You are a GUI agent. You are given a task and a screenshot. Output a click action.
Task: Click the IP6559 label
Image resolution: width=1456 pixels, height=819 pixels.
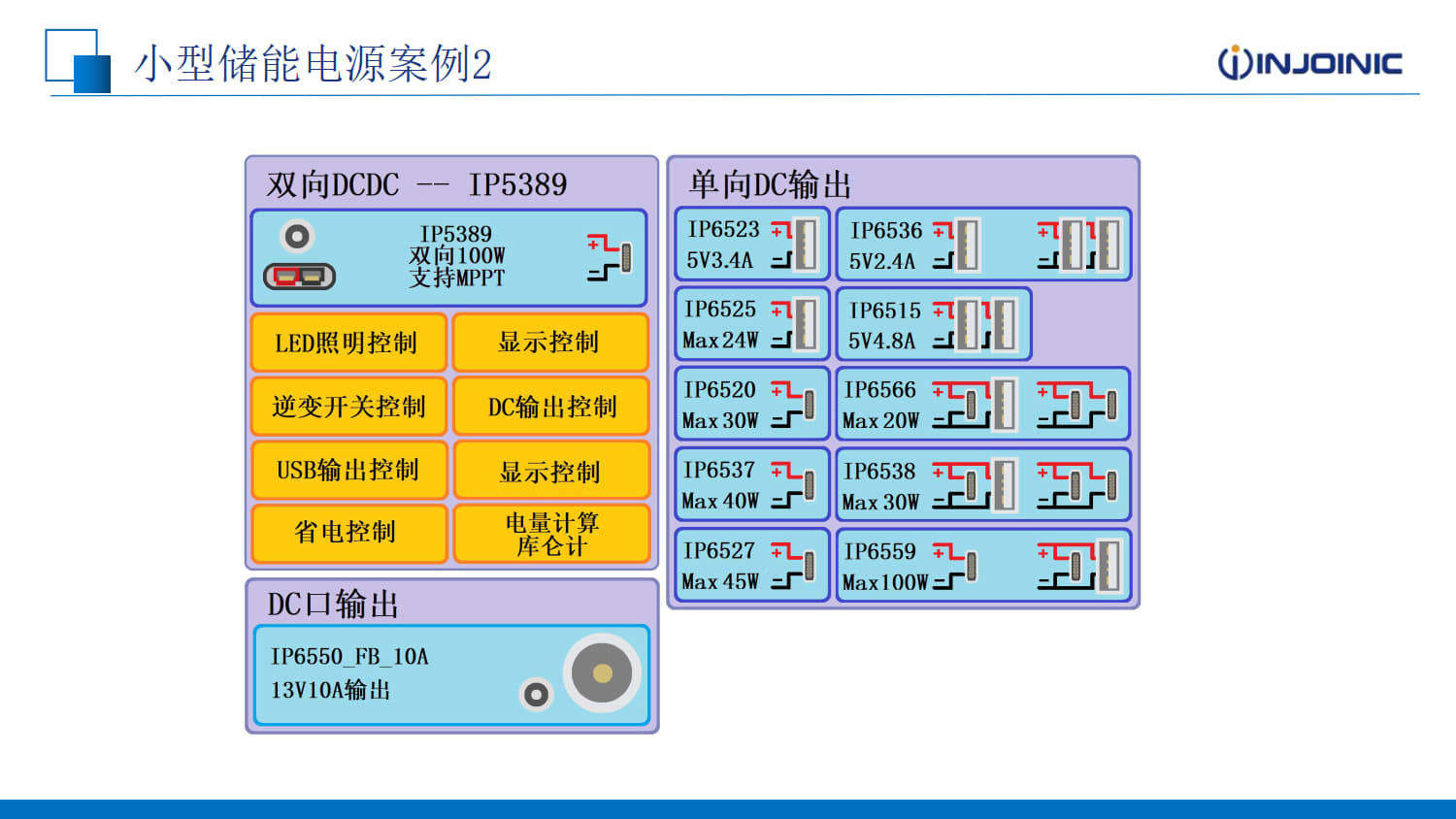879,551
